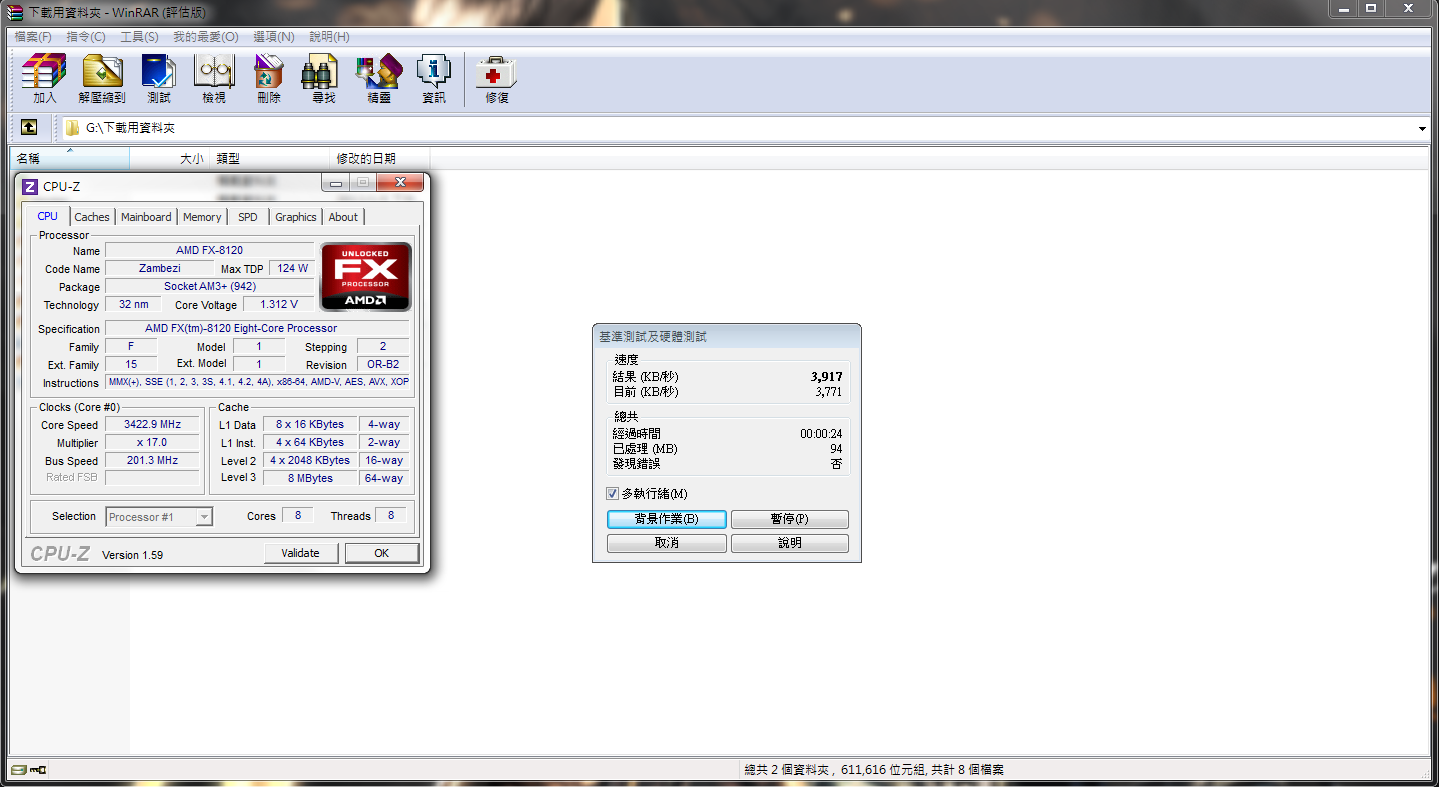Click the OR-B2 revision value
This screenshot has width=1439, height=787.
[383, 364]
